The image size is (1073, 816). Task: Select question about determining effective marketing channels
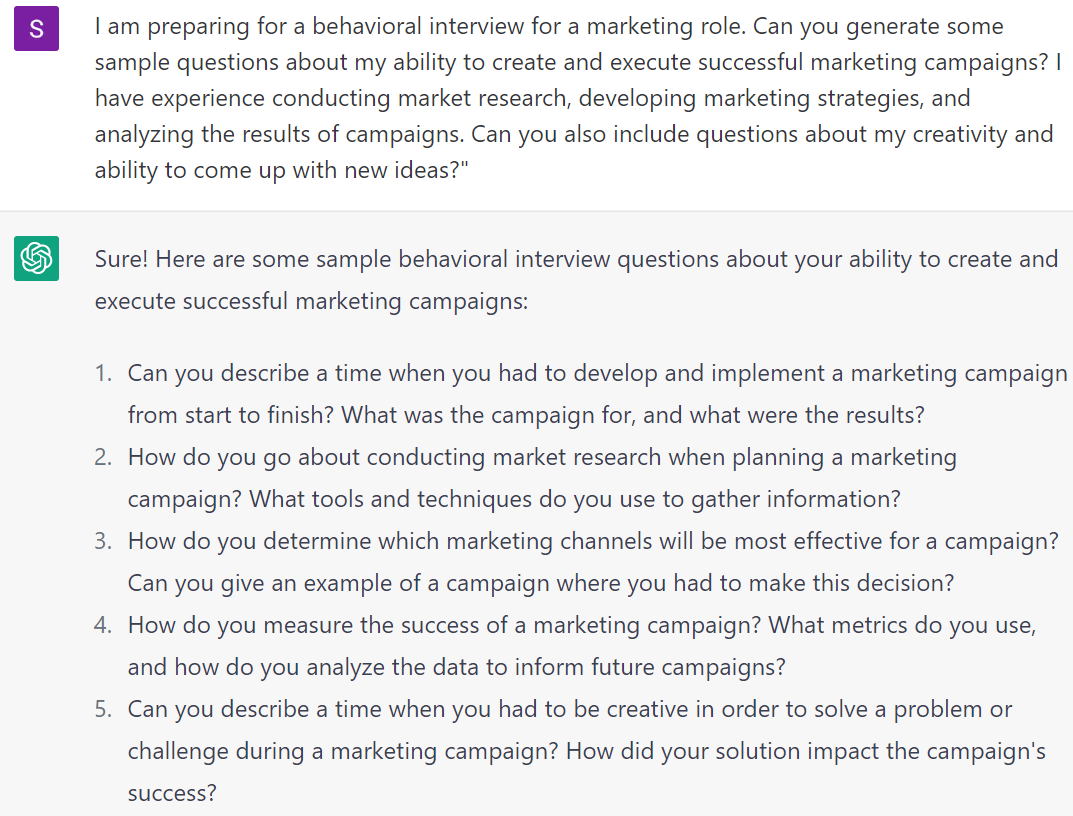coord(592,542)
